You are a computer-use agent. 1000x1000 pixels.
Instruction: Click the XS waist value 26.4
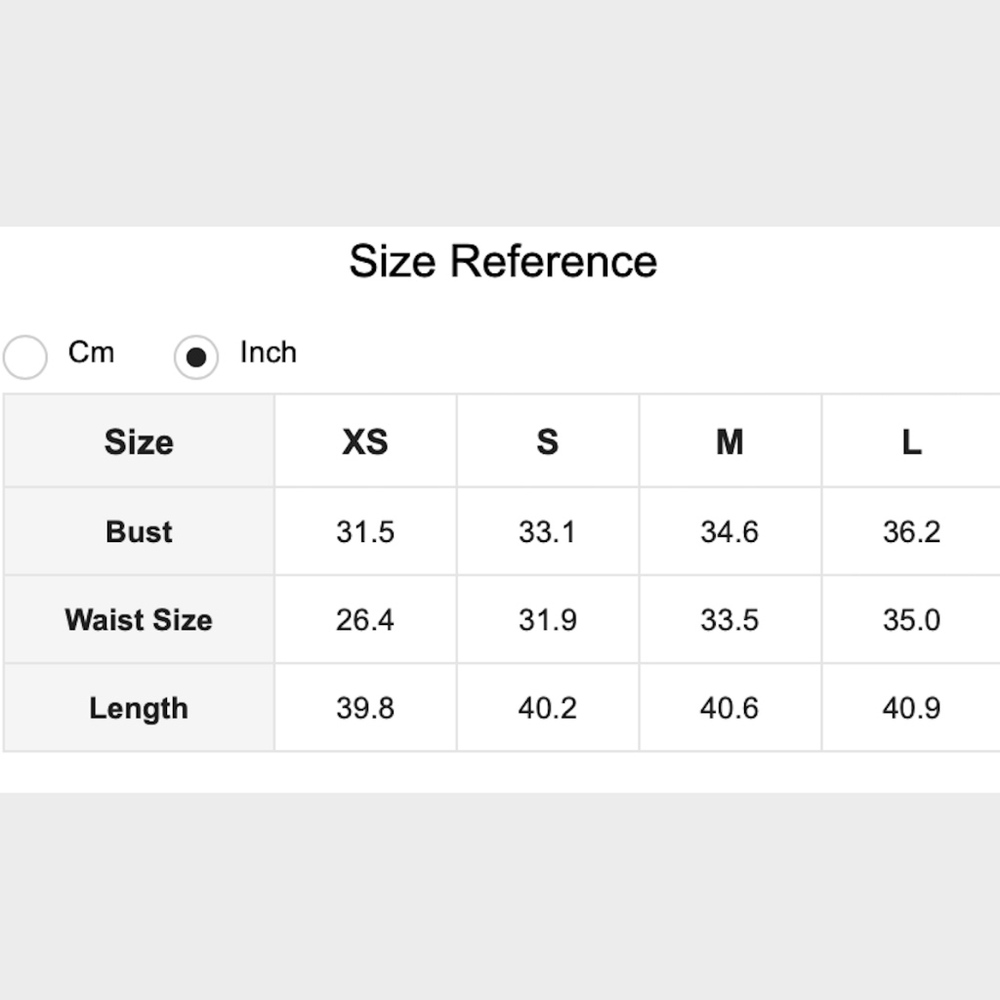[365, 620]
